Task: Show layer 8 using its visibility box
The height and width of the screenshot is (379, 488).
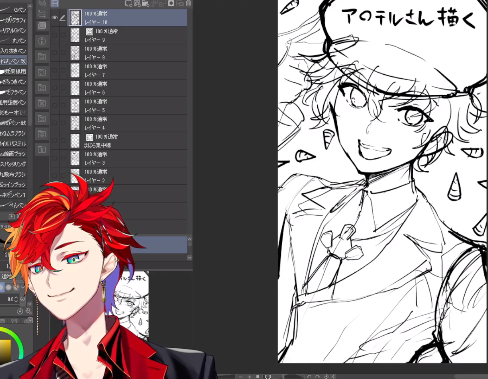Action: [55, 53]
